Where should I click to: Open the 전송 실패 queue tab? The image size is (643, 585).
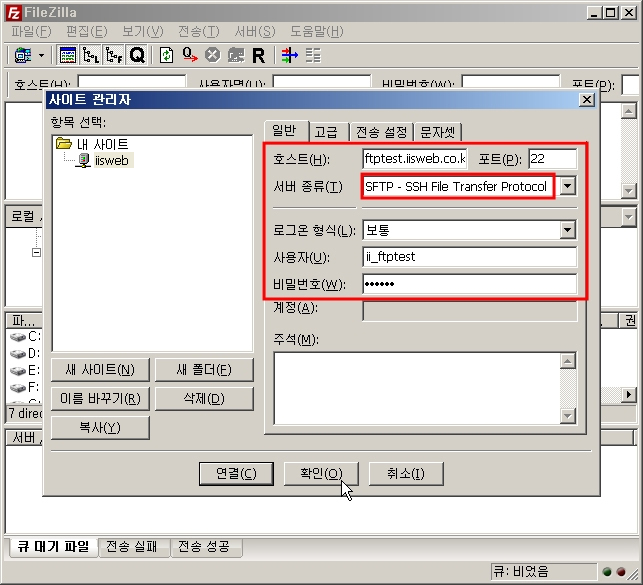[133, 547]
